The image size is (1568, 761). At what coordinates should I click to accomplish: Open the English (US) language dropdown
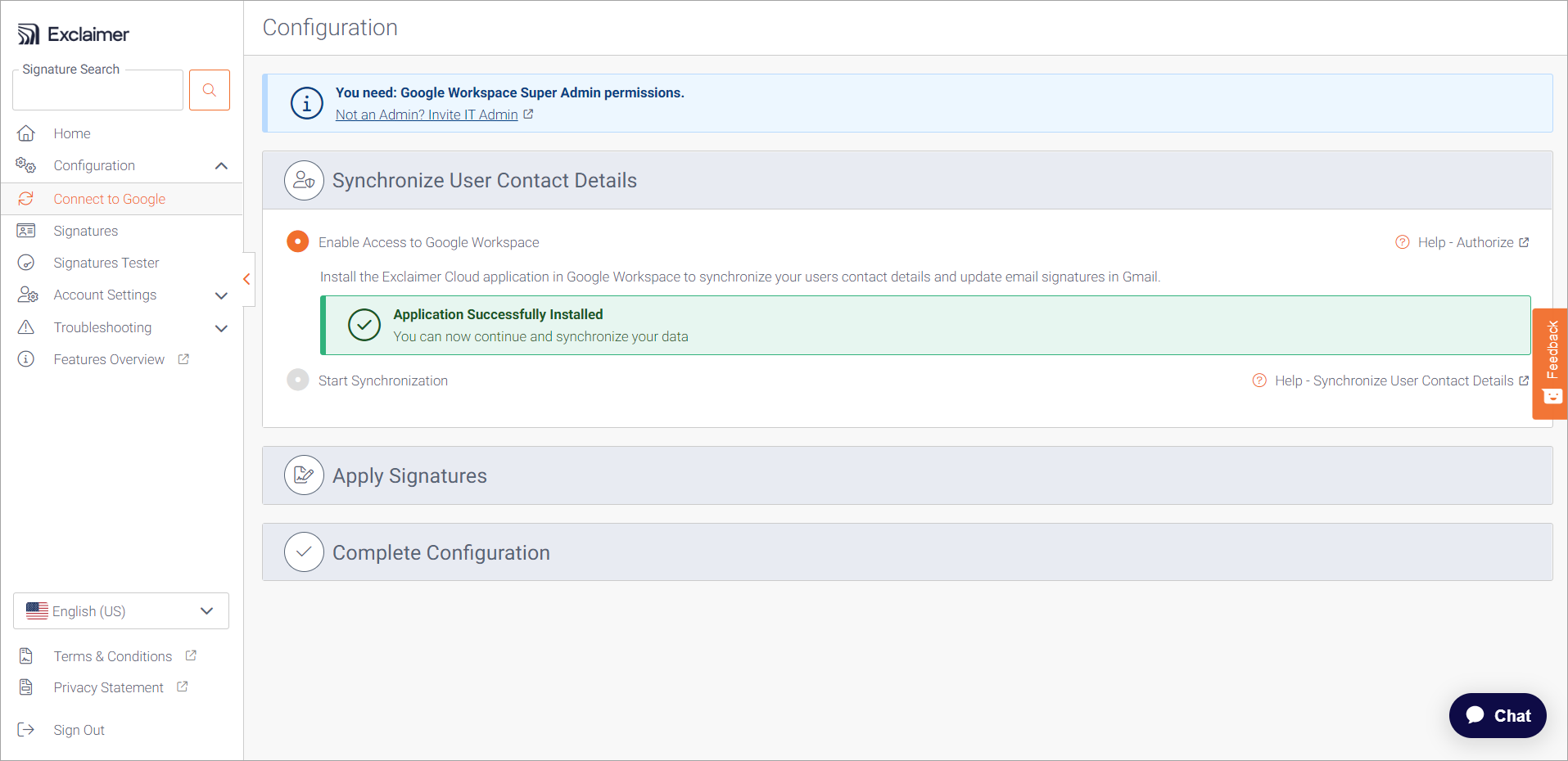[121, 611]
